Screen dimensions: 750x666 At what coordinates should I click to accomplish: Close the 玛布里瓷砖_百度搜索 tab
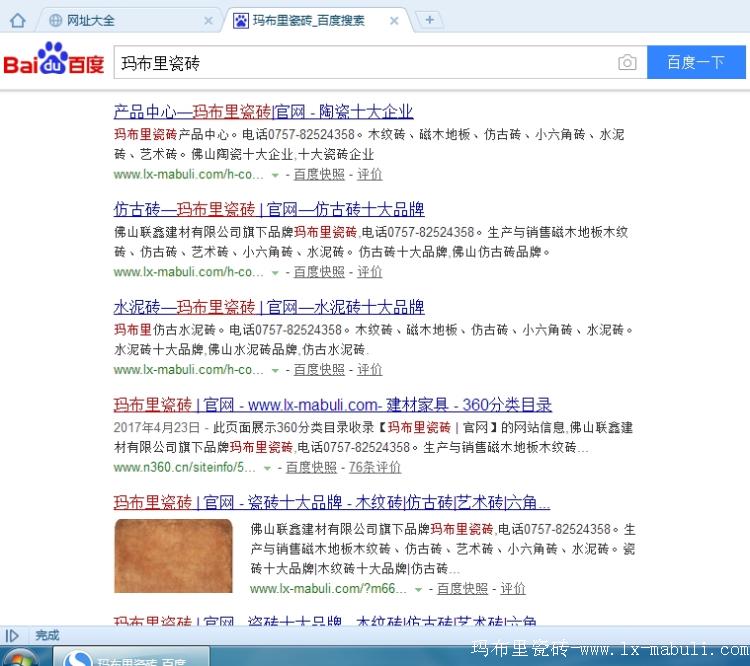(x=394, y=21)
